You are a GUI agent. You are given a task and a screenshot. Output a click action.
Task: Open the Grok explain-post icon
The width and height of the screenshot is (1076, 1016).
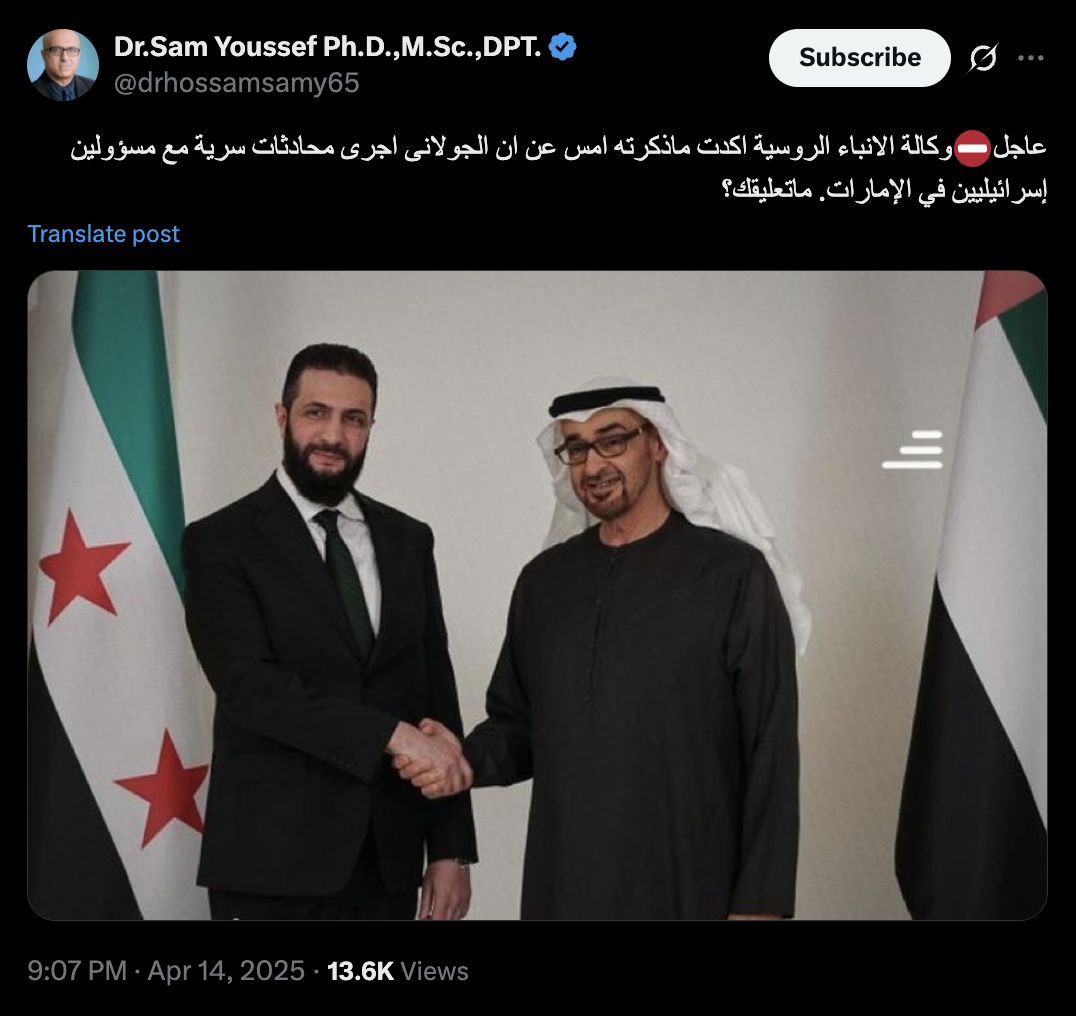tap(983, 58)
